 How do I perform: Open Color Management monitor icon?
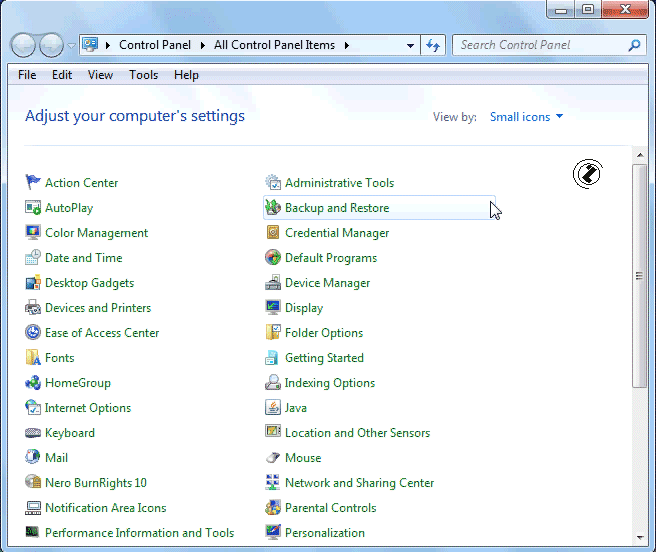33,232
